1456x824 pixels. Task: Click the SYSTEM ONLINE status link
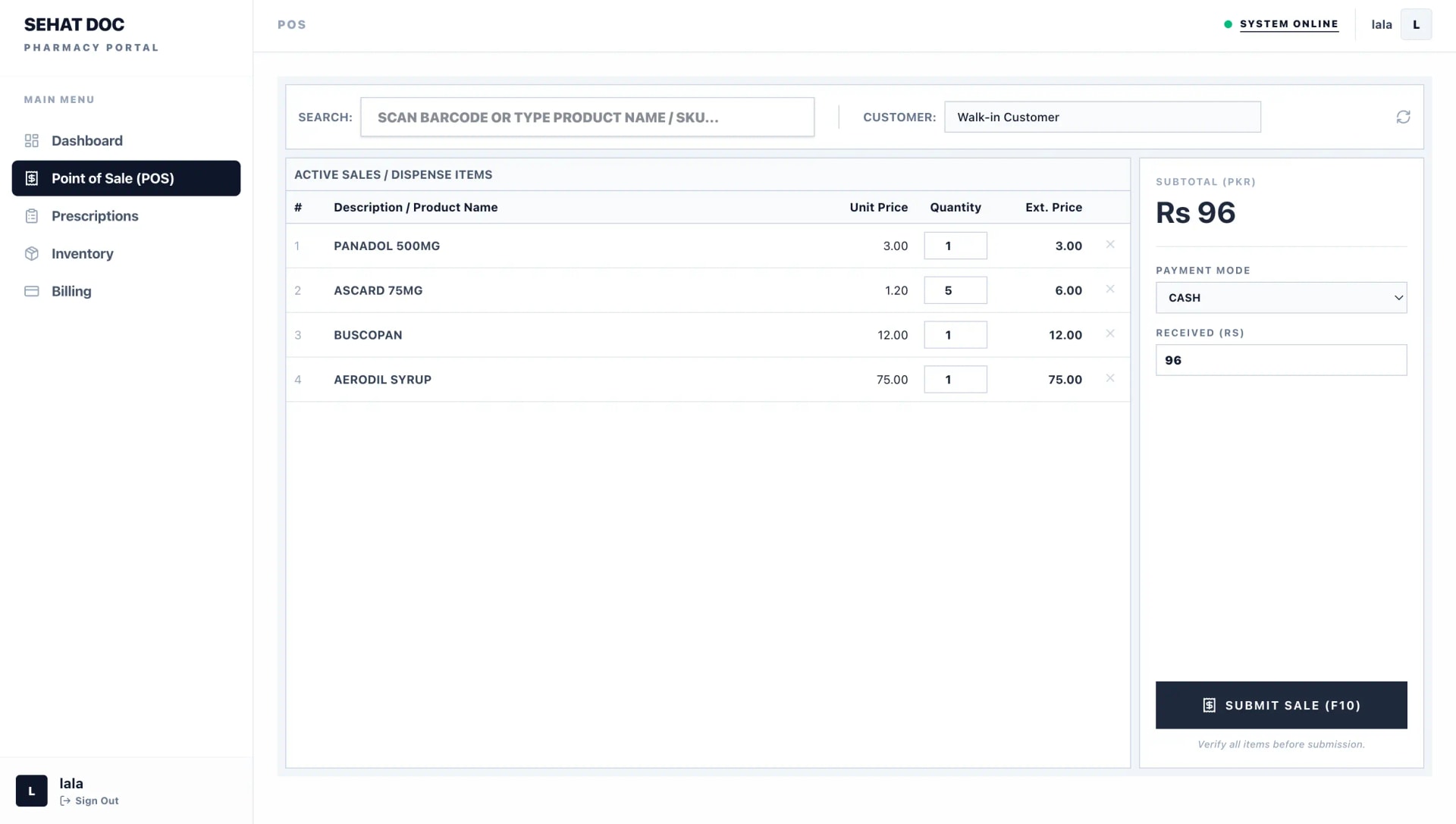click(1288, 24)
